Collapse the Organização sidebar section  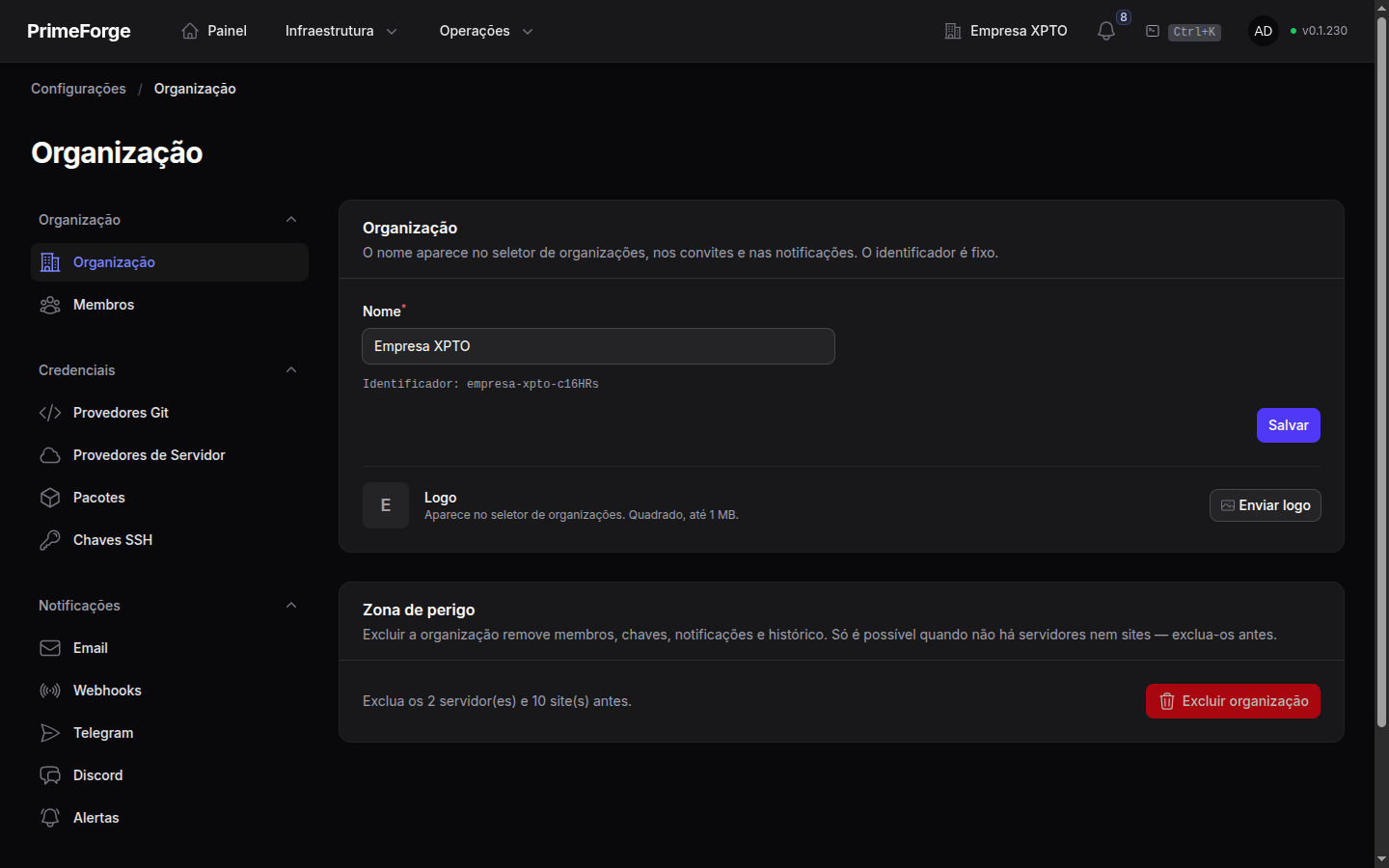[170, 220]
